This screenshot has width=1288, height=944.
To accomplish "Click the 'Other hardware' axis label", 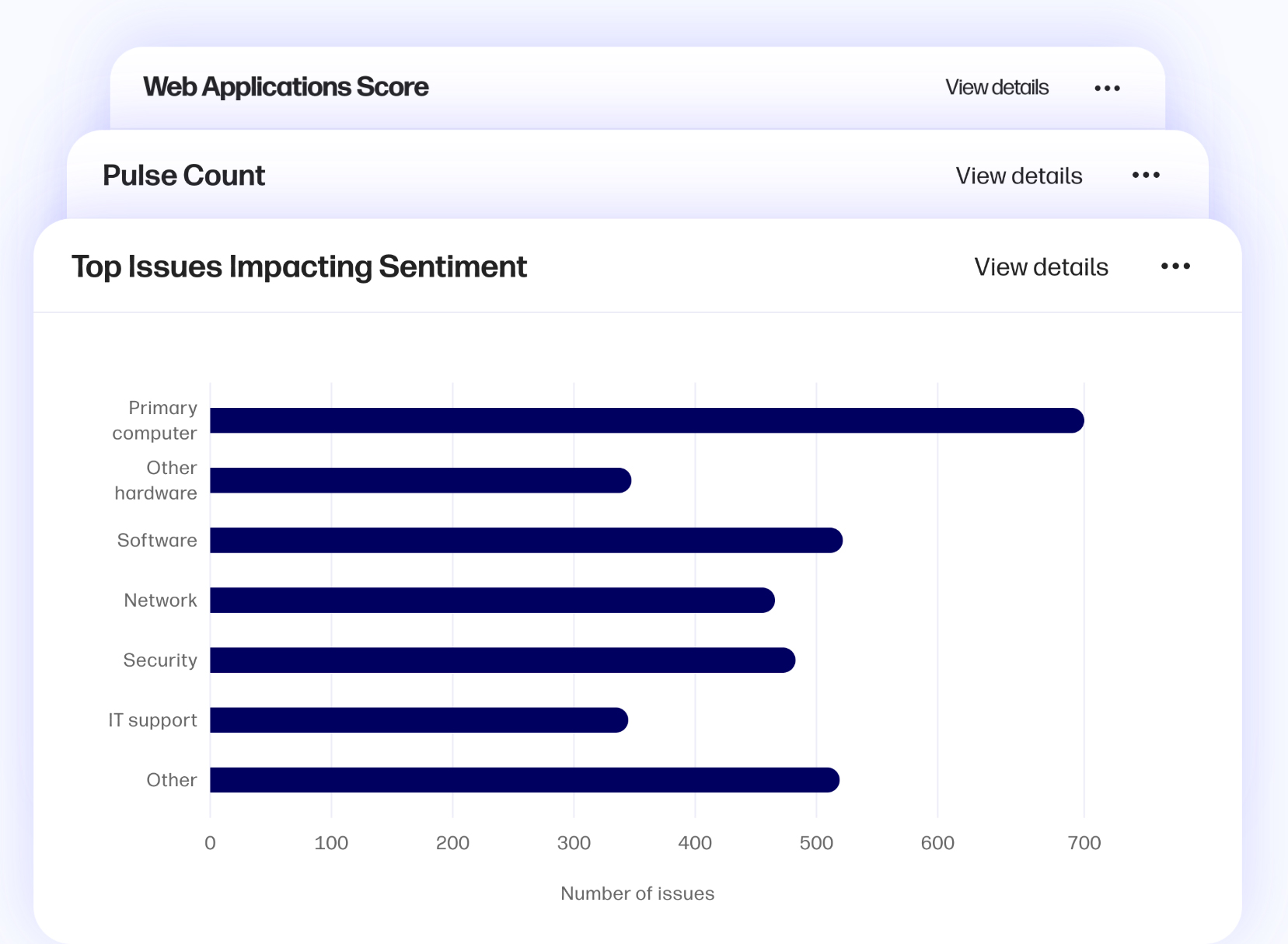I will pos(155,480).
